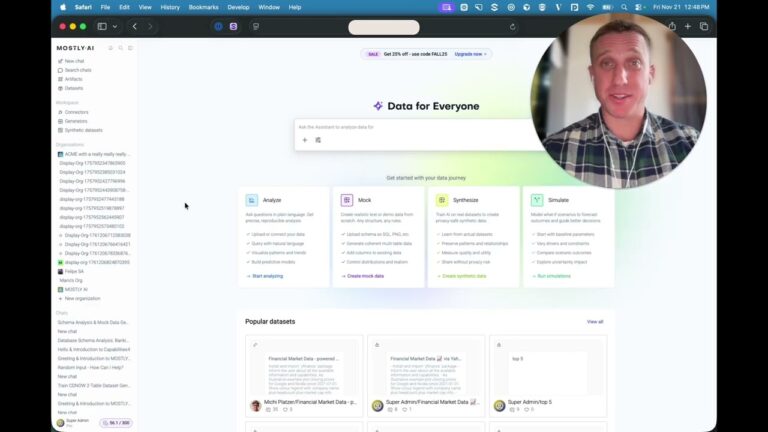Toggle the Safari sidebar button

coord(101,27)
